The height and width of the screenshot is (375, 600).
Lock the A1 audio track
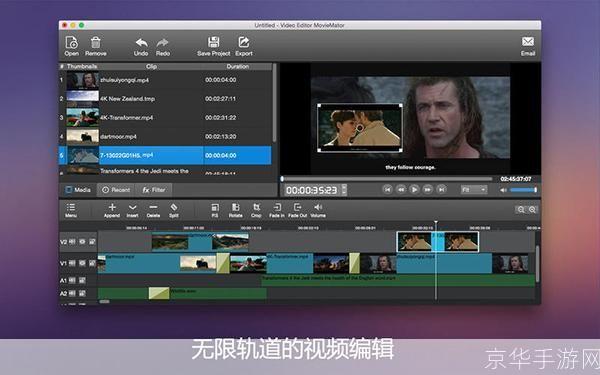82,280
